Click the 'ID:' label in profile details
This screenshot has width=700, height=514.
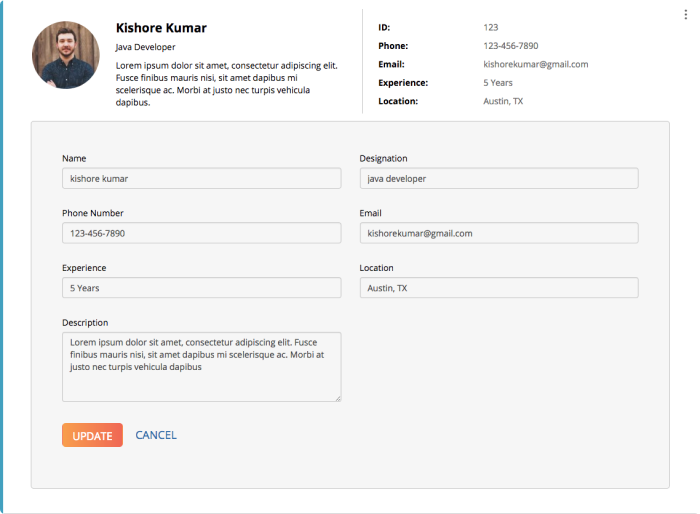[x=384, y=27]
